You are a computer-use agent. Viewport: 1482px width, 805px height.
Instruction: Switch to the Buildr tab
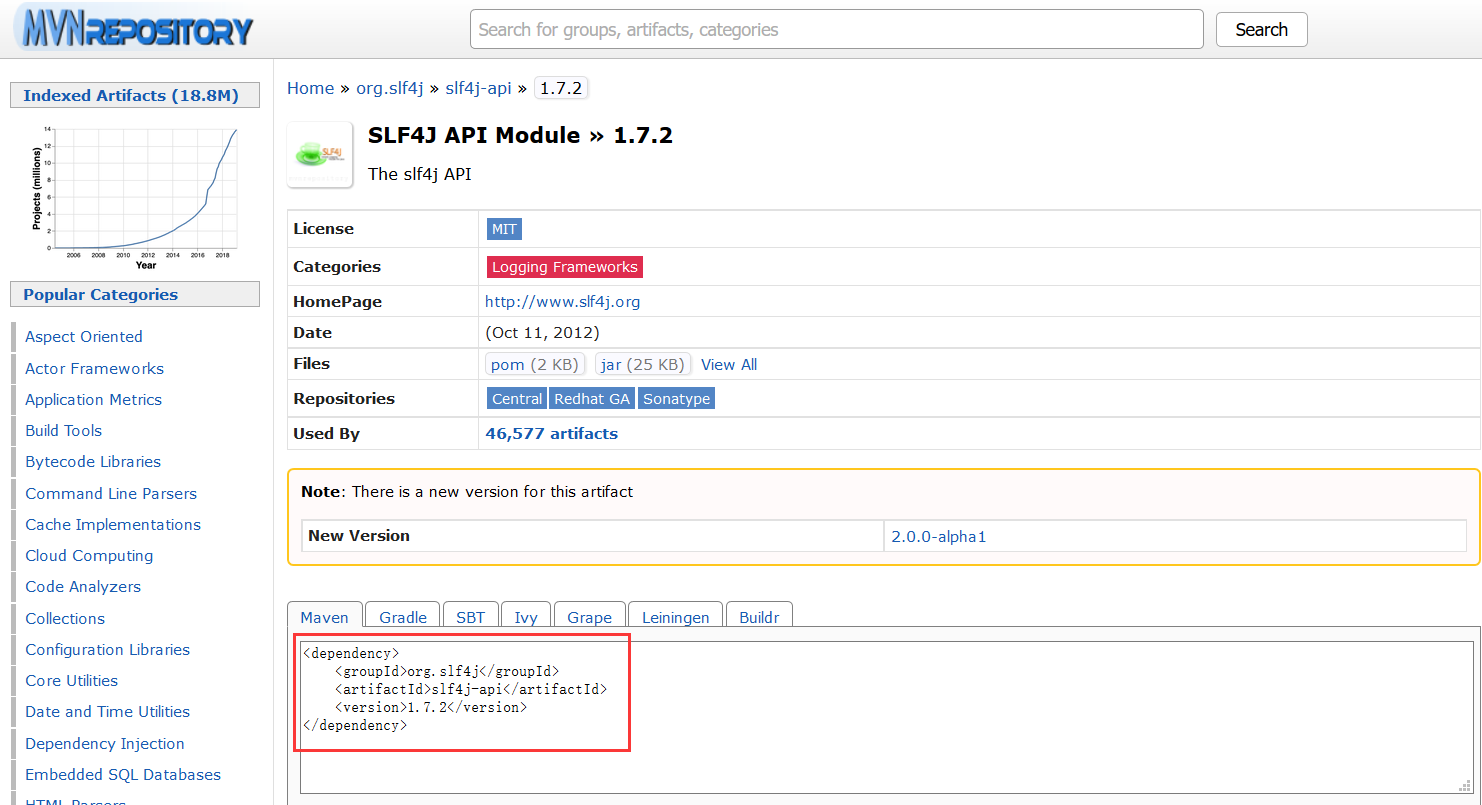759,617
